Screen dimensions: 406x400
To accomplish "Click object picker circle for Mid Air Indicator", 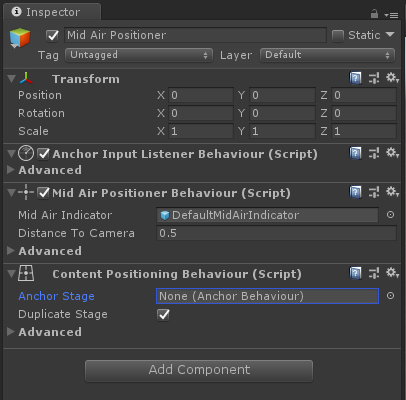I will pyautogui.click(x=390, y=215).
